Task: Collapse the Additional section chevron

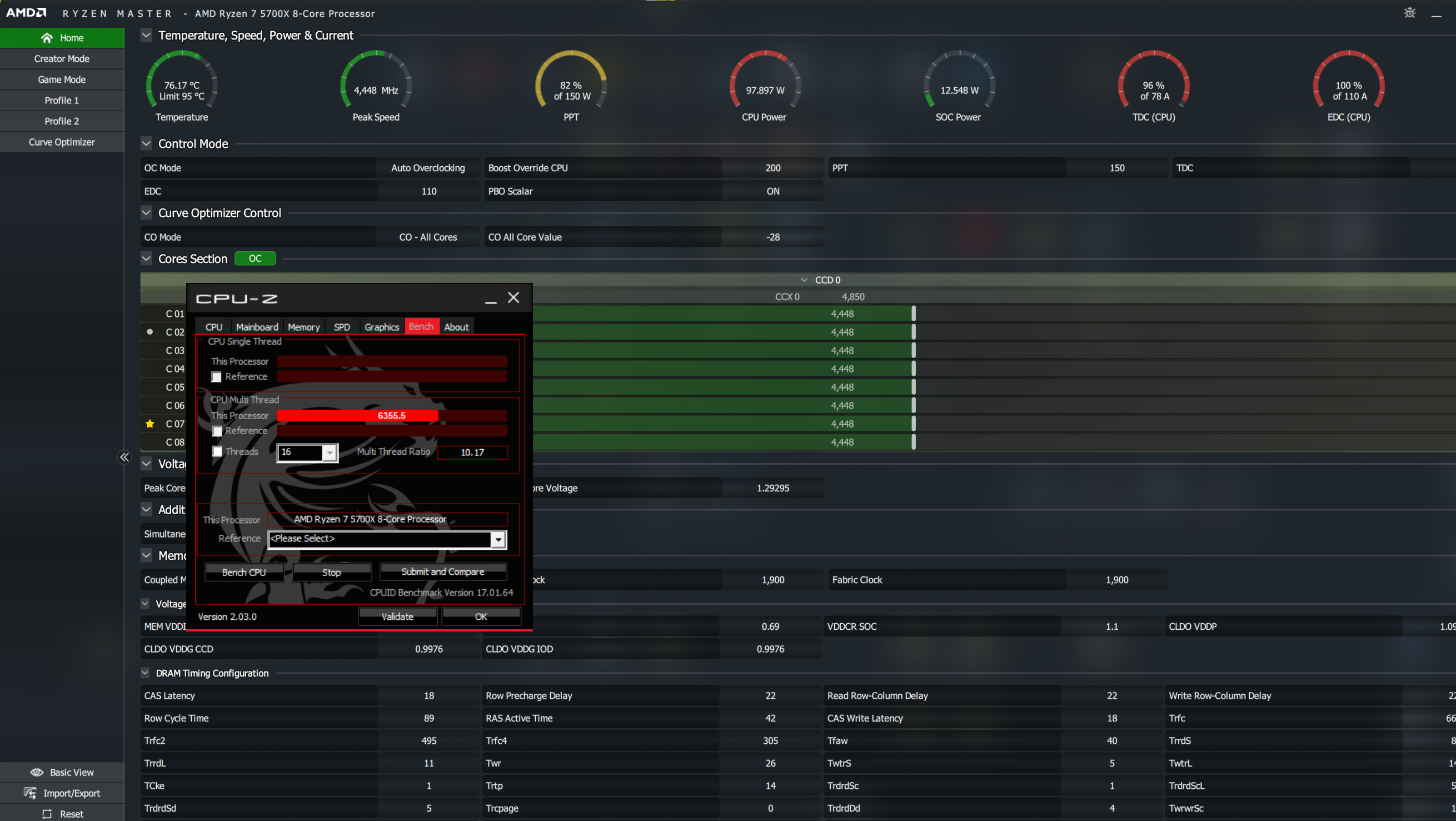Action: [x=146, y=510]
